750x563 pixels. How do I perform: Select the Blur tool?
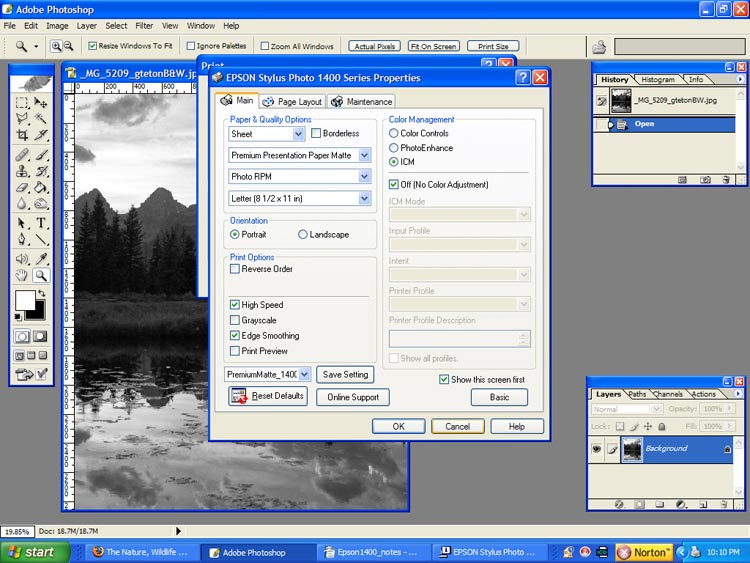pos(22,204)
